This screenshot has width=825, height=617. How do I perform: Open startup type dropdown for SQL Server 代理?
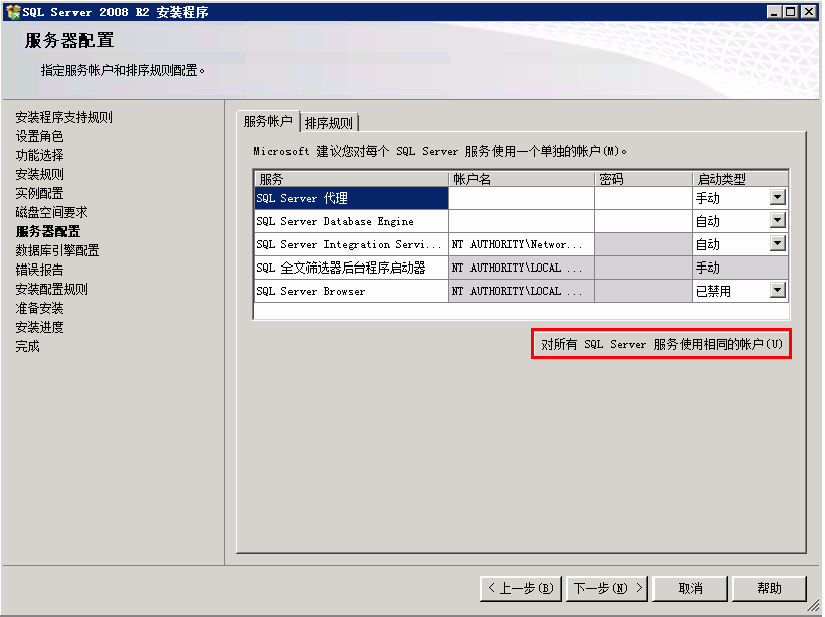[778, 198]
